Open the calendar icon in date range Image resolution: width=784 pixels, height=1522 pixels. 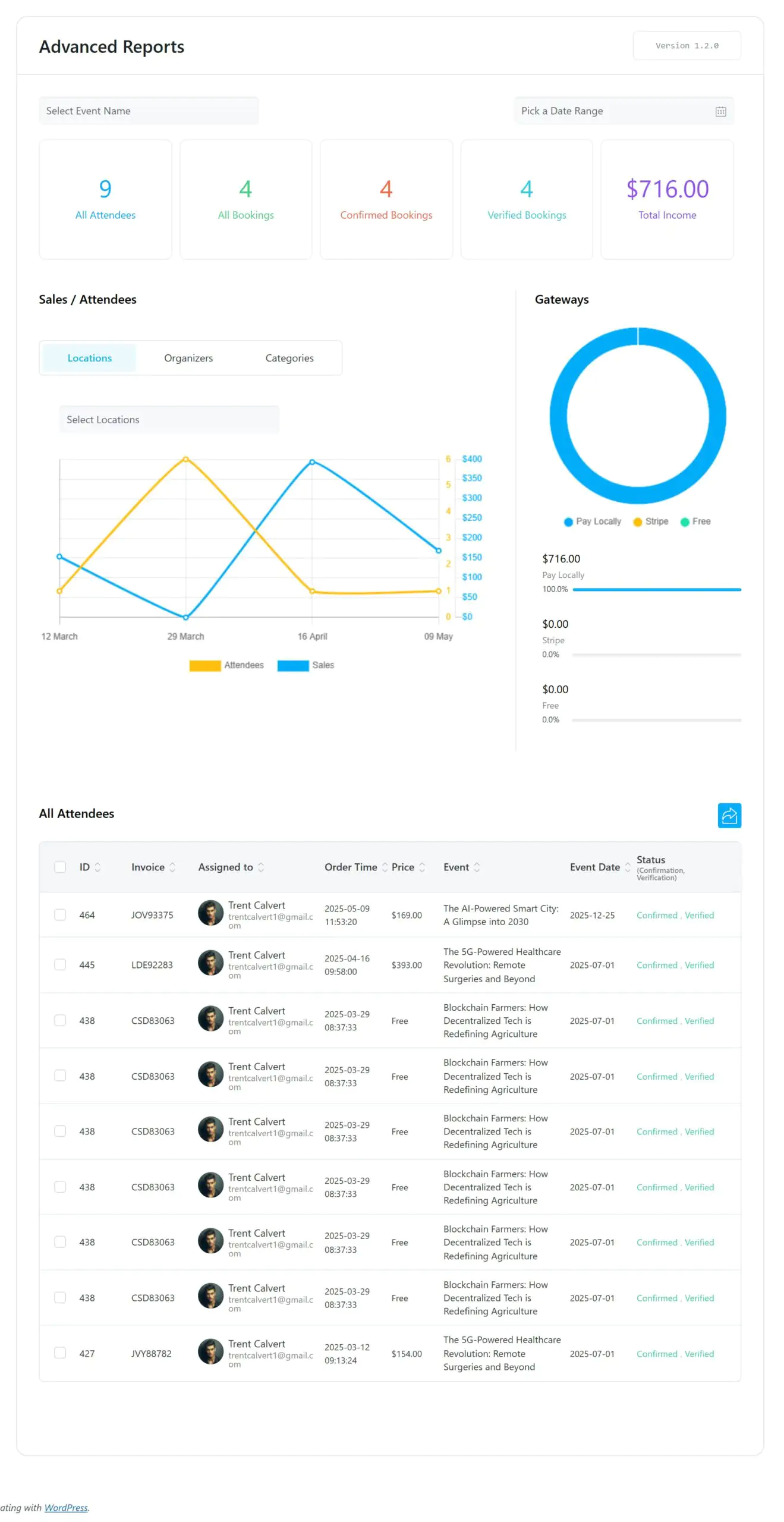pos(720,111)
